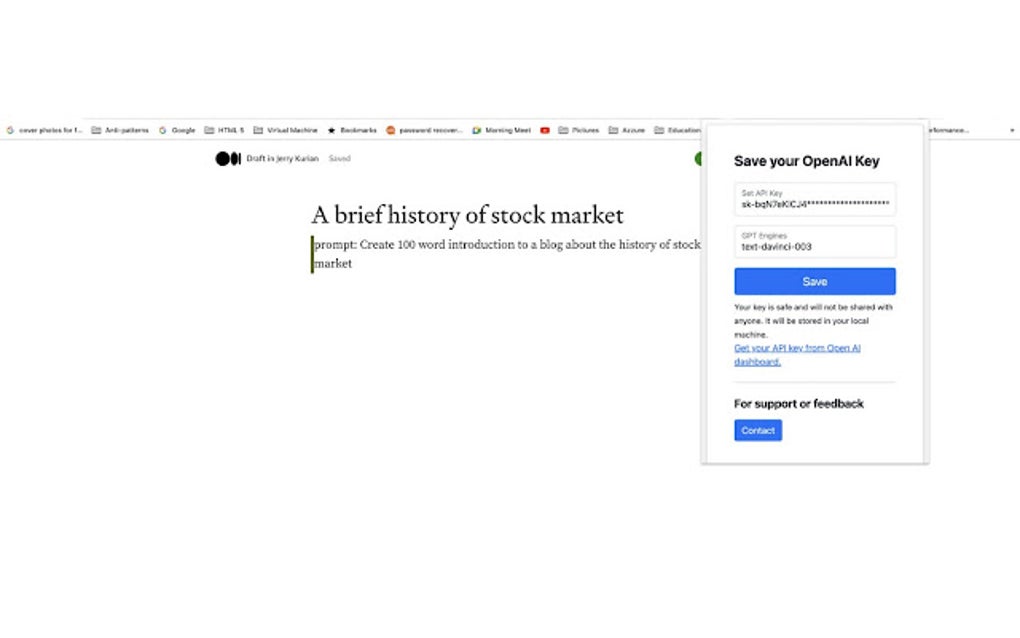Open the password recovery bookmark

pos(425,130)
